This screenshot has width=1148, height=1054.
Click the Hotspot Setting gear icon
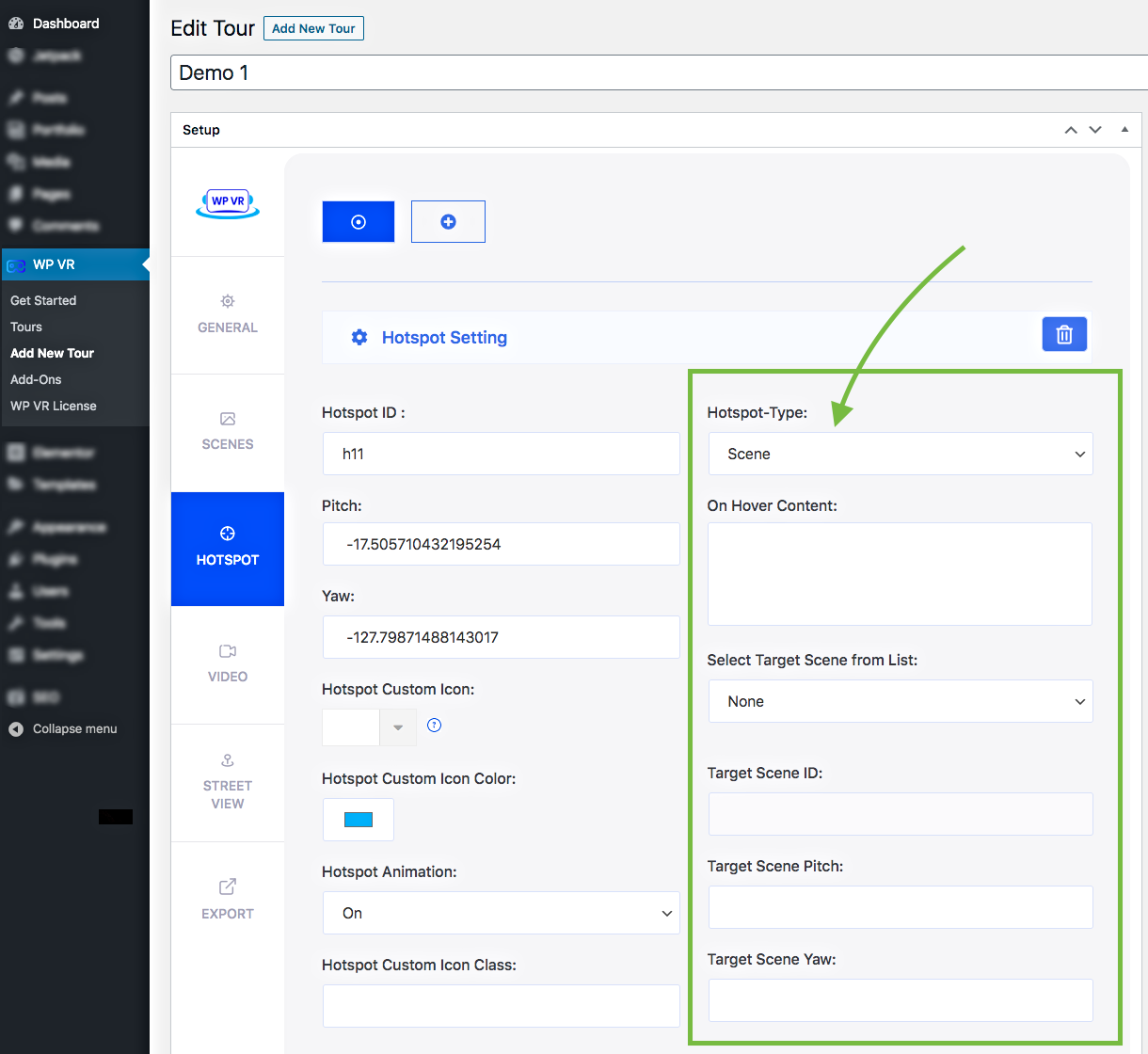(x=359, y=337)
